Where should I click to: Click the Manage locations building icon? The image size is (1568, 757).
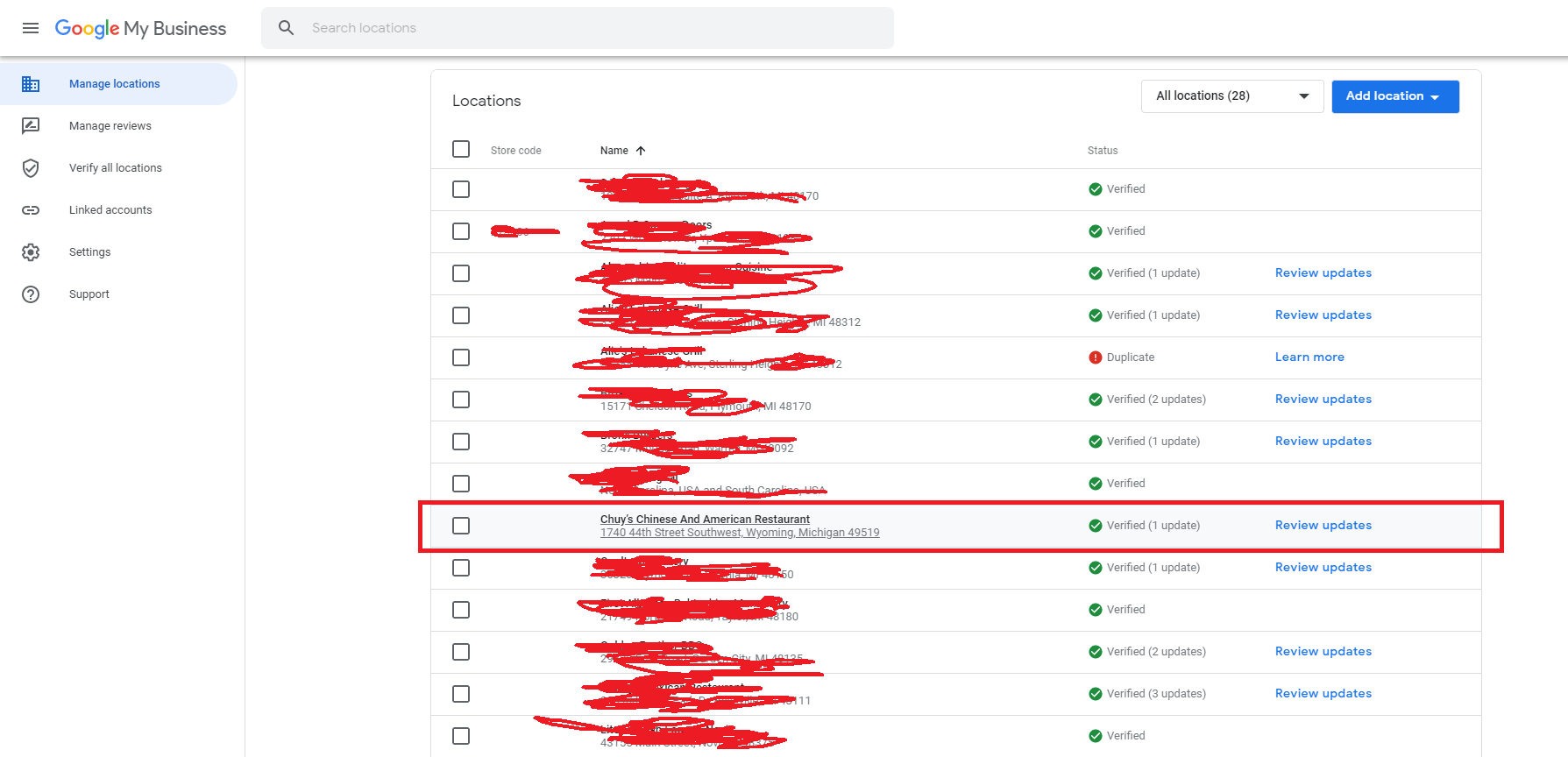click(31, 84)
